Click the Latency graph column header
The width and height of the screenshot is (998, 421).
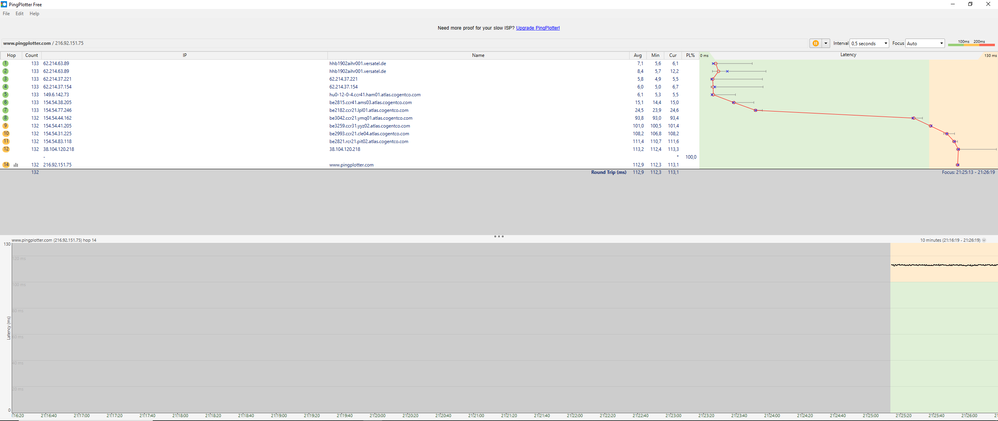click(848, 55)
